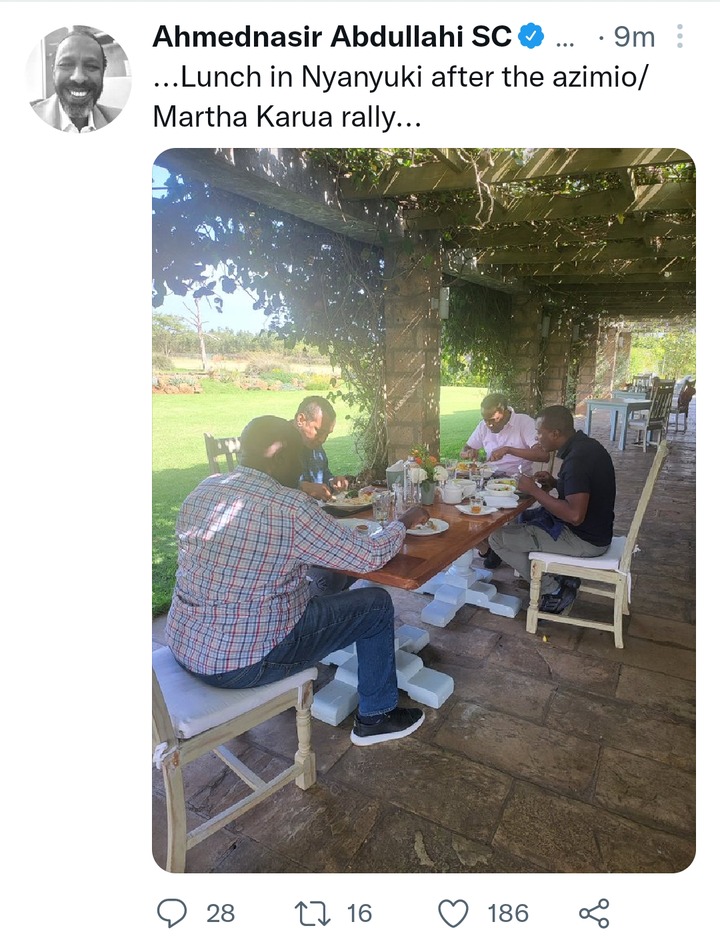This screenshot has width=720, height=944.
Task: Click the 9m timestamp
Action: 634,37
